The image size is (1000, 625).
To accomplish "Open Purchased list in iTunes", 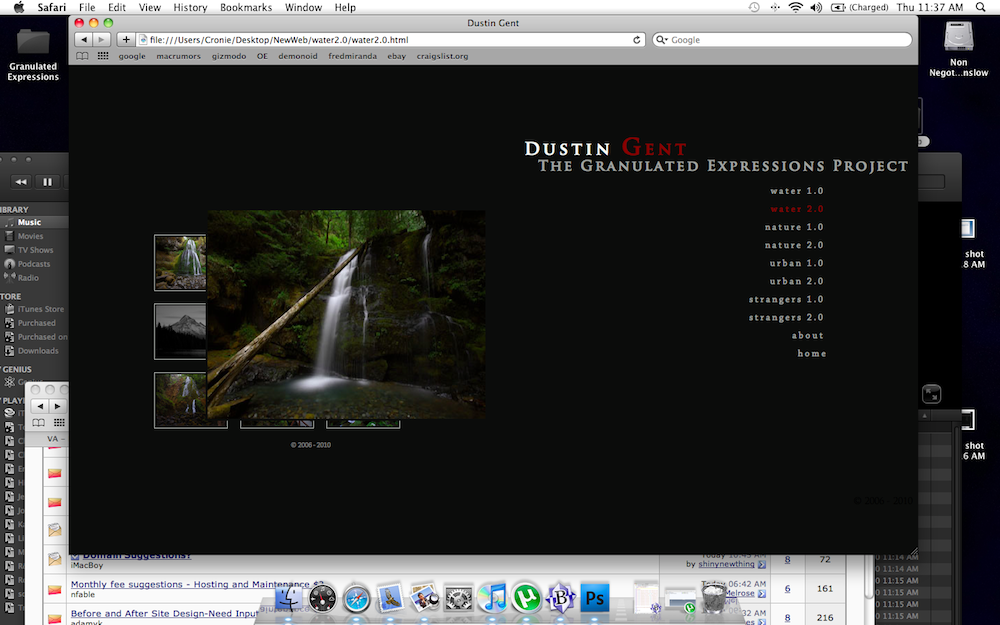I will click(x=36, y=323).
